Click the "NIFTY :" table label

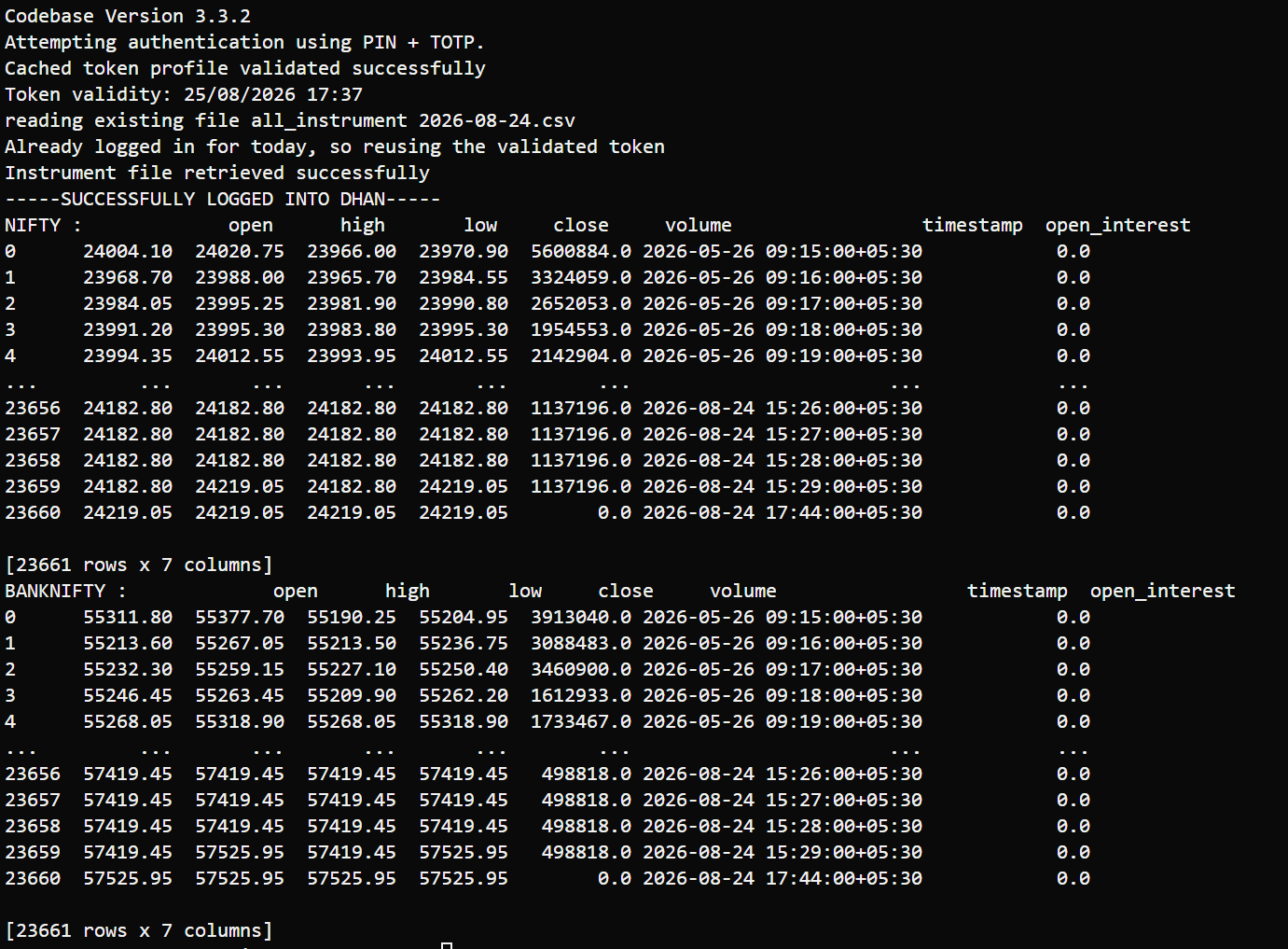point(43,225)
